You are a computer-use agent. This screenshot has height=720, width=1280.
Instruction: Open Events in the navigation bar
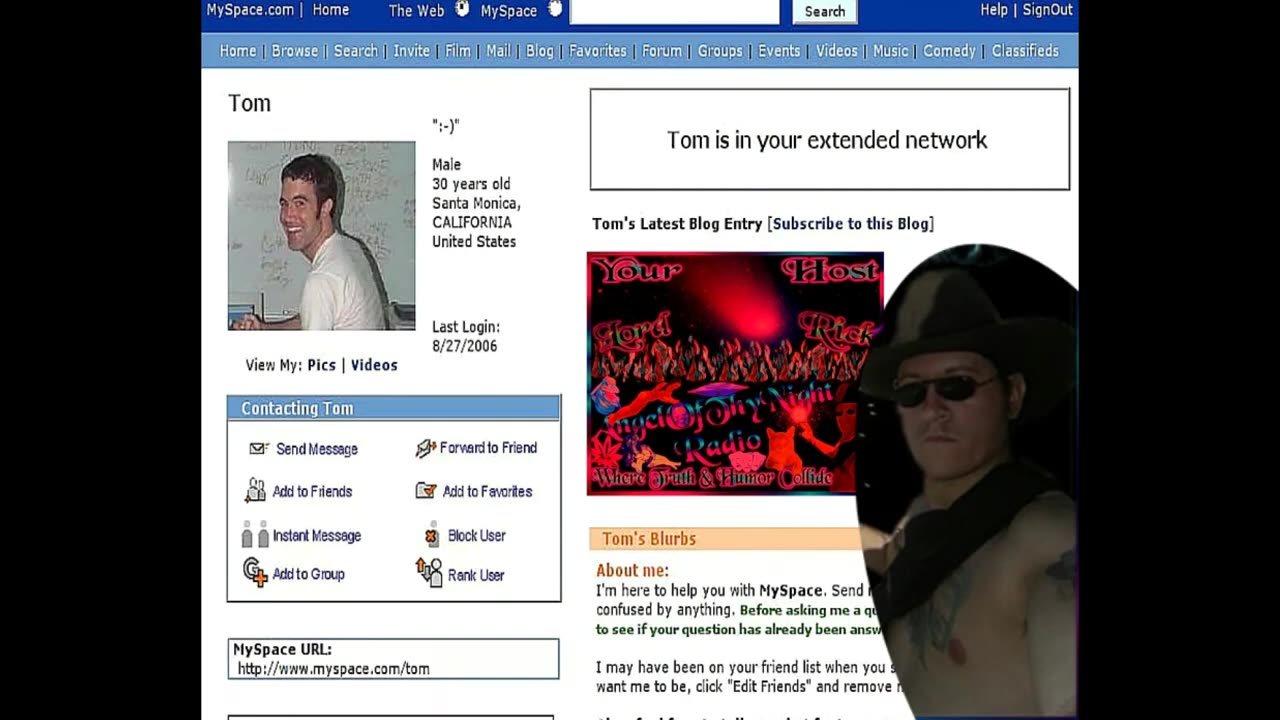tap(779, 51)
